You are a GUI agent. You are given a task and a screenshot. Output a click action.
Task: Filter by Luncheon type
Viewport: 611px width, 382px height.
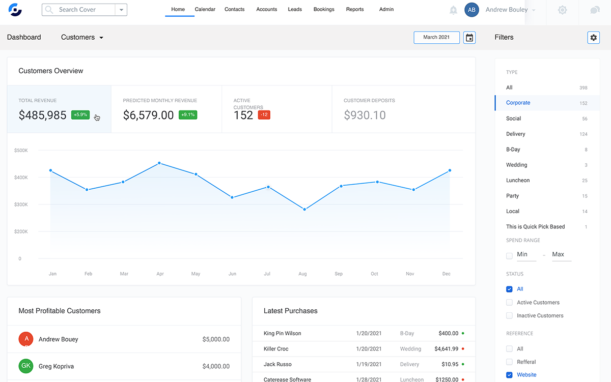point(546,180)
